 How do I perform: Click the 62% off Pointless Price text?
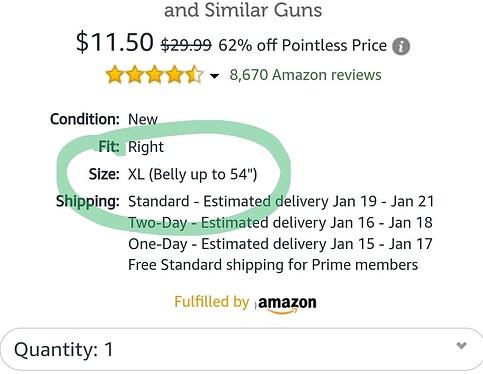click(302, 45)
